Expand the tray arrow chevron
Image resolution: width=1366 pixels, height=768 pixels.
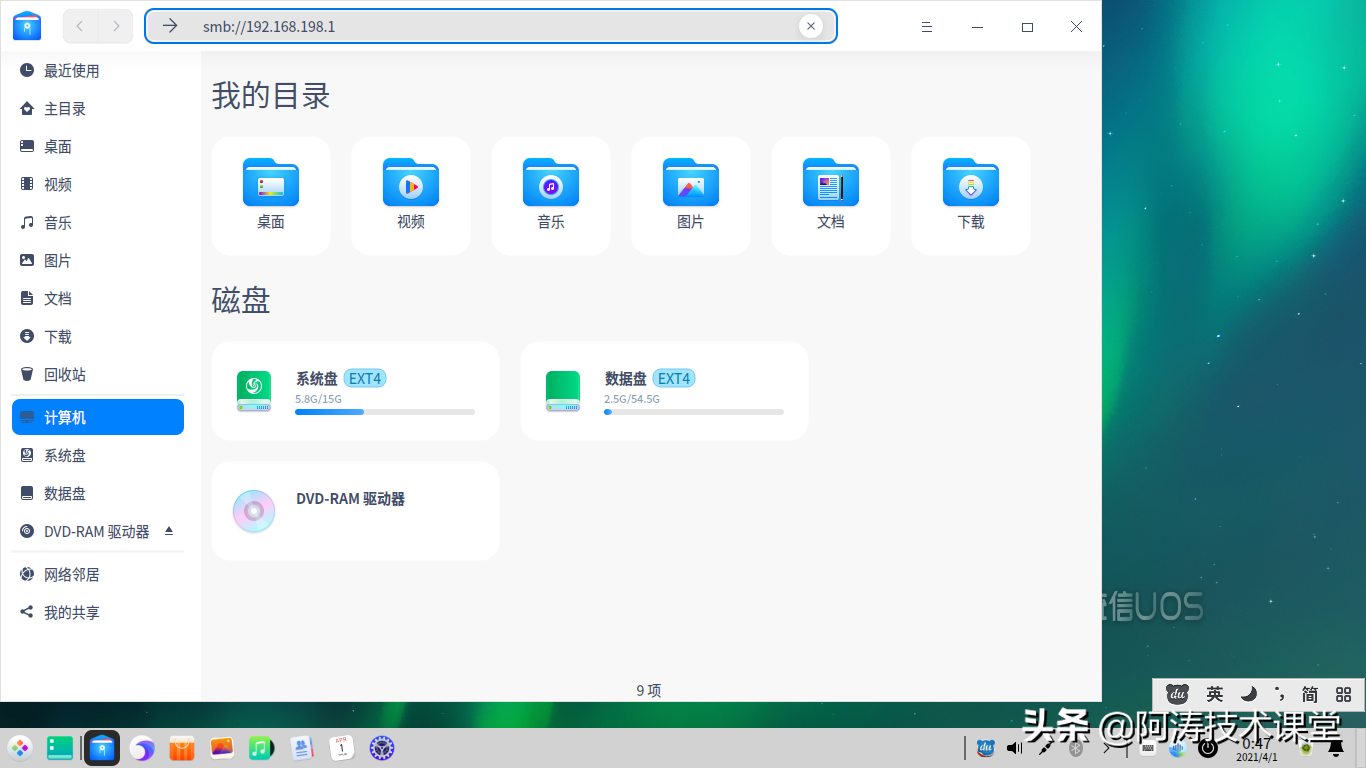(1107, 747)
